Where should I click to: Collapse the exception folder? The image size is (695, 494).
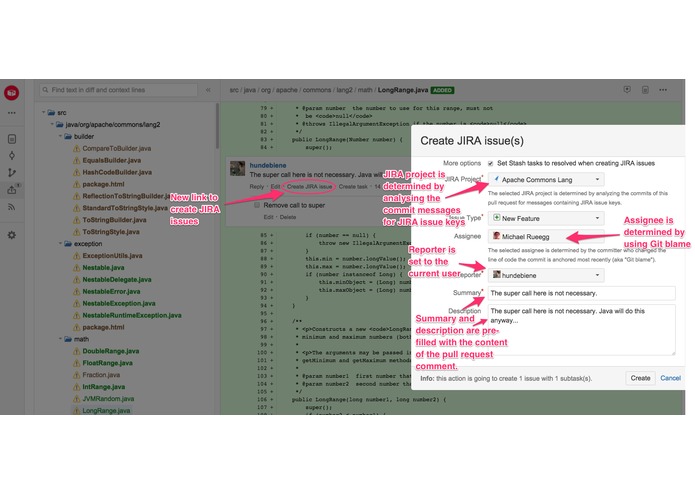(60, 244)
